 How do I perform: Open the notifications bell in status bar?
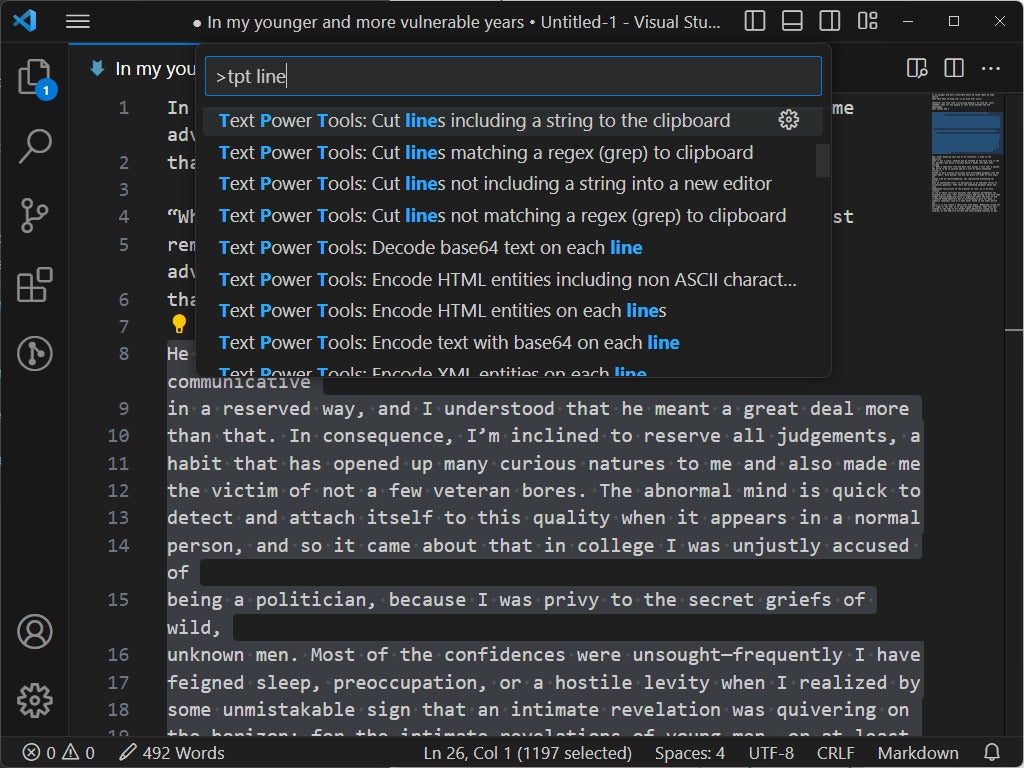tap(991, 752)
